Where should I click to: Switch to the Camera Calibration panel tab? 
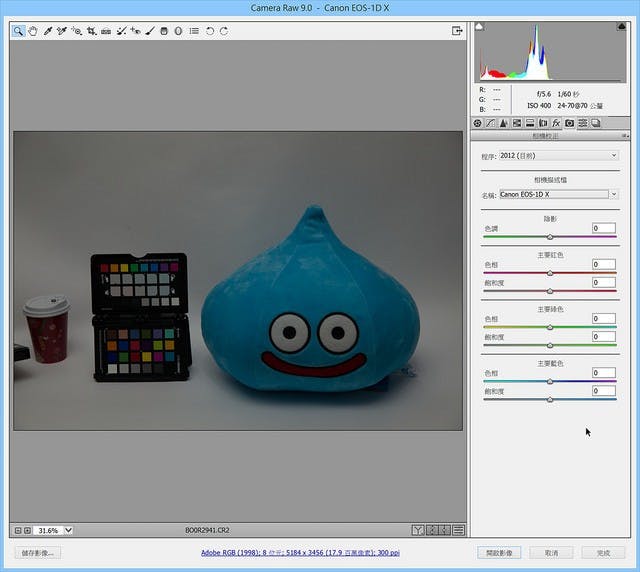point(569,123)
